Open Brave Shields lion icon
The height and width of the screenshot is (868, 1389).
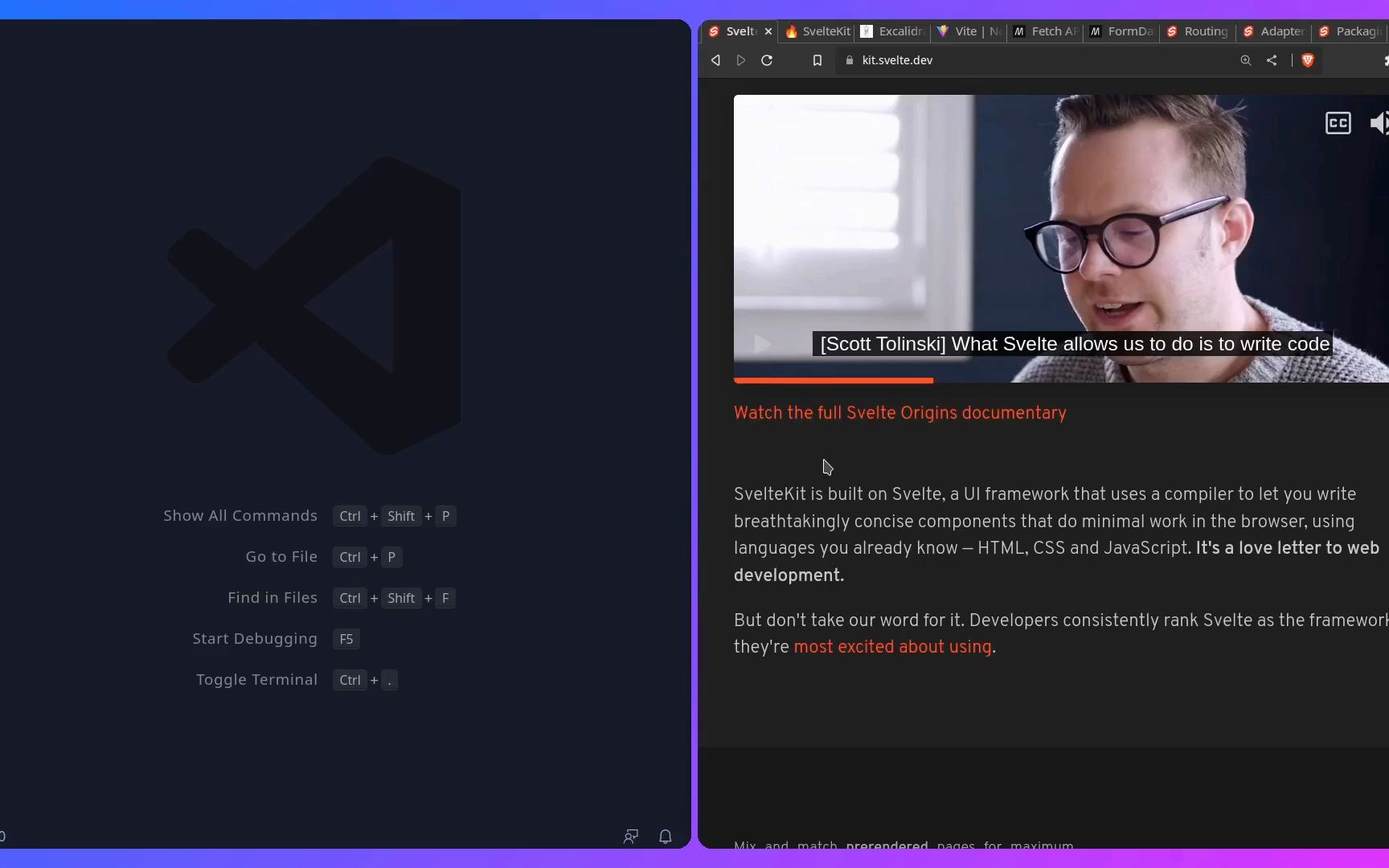pyautogui.click(x=1308, y=60)
